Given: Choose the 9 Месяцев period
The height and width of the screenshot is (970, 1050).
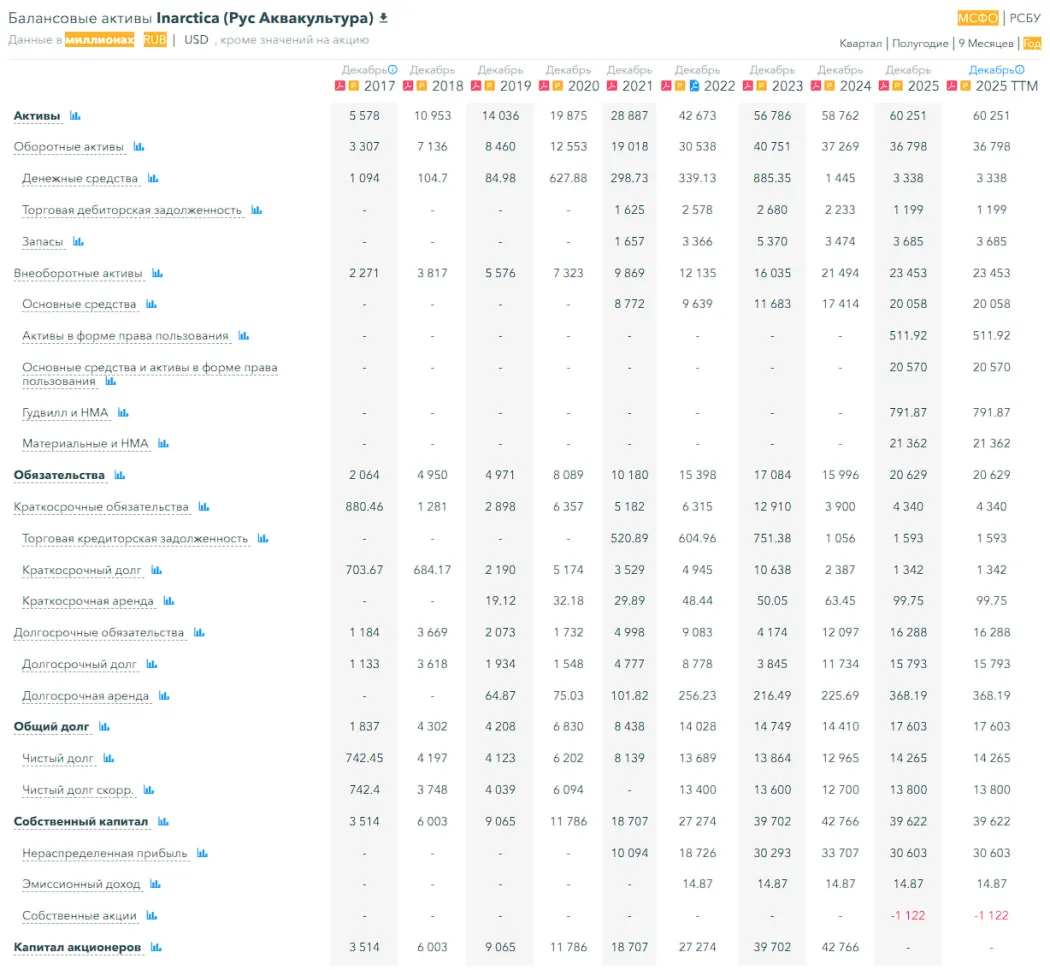Looking at the screenshot, I should point(986,43).
